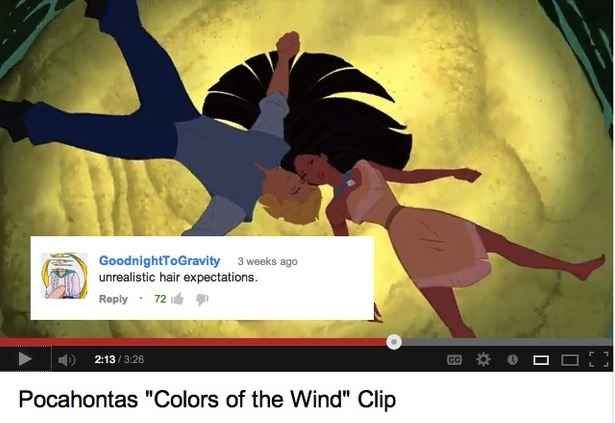The height and width of the screenshot is (423, 615).
Task: Seek into the gray unplayed part of progress bar
Action: (507, 342)
